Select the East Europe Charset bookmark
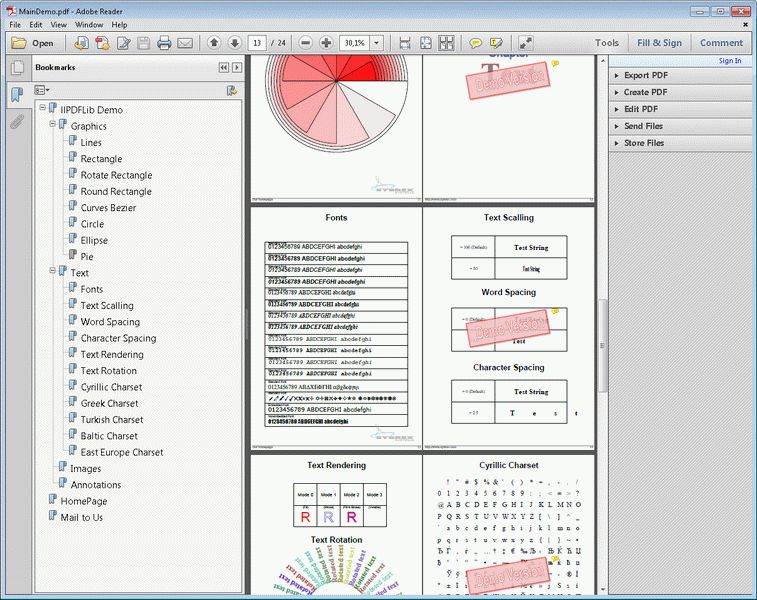757x600 pixels. coord(122,452)
